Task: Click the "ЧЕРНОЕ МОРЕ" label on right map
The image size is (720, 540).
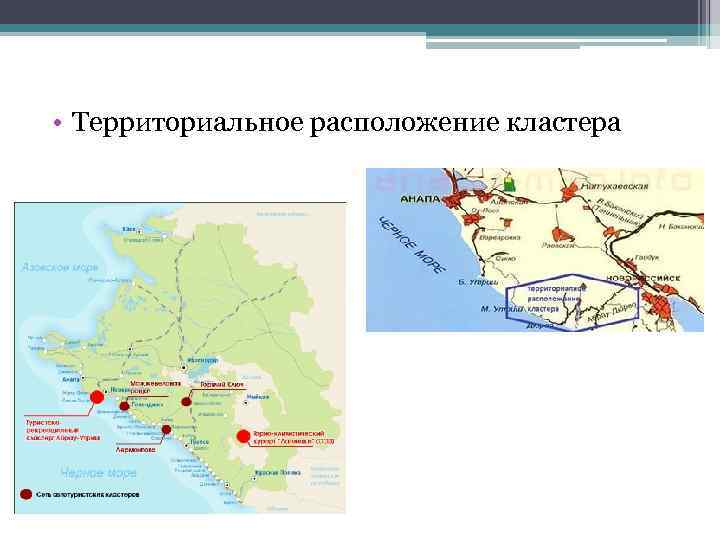Action: click(x=411, y=244)
